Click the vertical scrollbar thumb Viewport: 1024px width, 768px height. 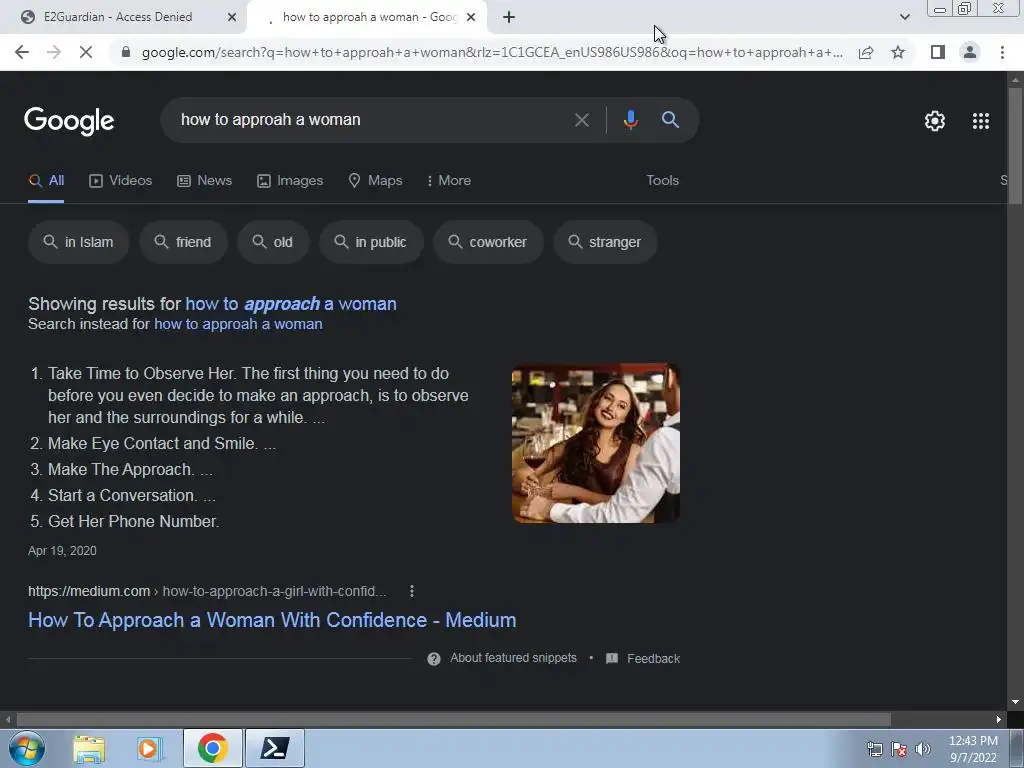coord(1015,147)
